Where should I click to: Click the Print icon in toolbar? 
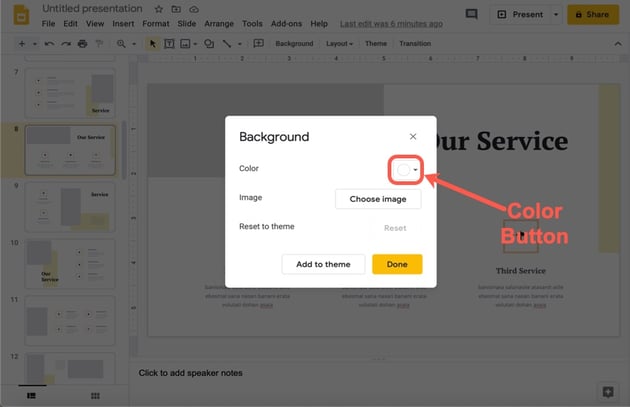click(82, 44)
